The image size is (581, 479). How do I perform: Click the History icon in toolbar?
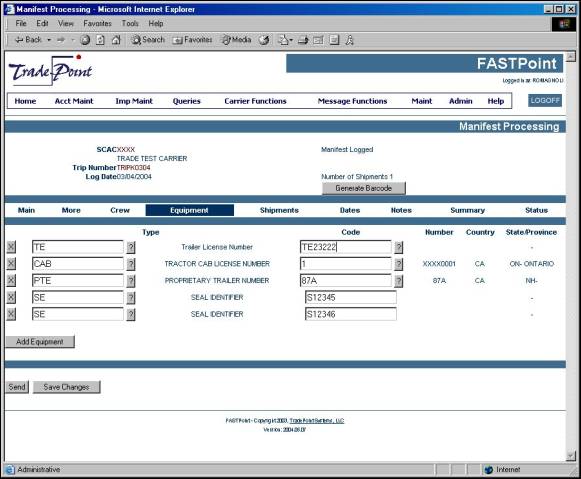pos(264,40)
